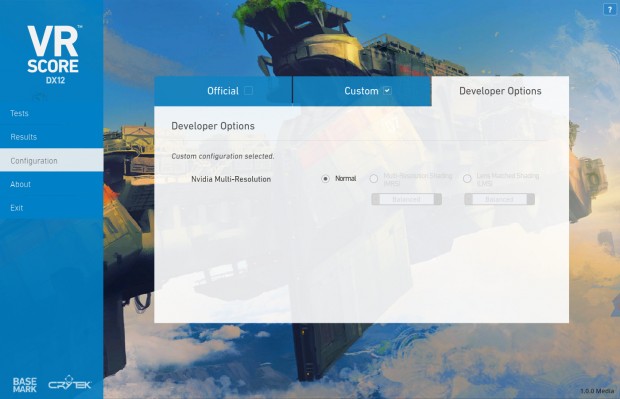
Task: Click left arrow of LMS Balanced selector
Action: click(x=469, y=199)
